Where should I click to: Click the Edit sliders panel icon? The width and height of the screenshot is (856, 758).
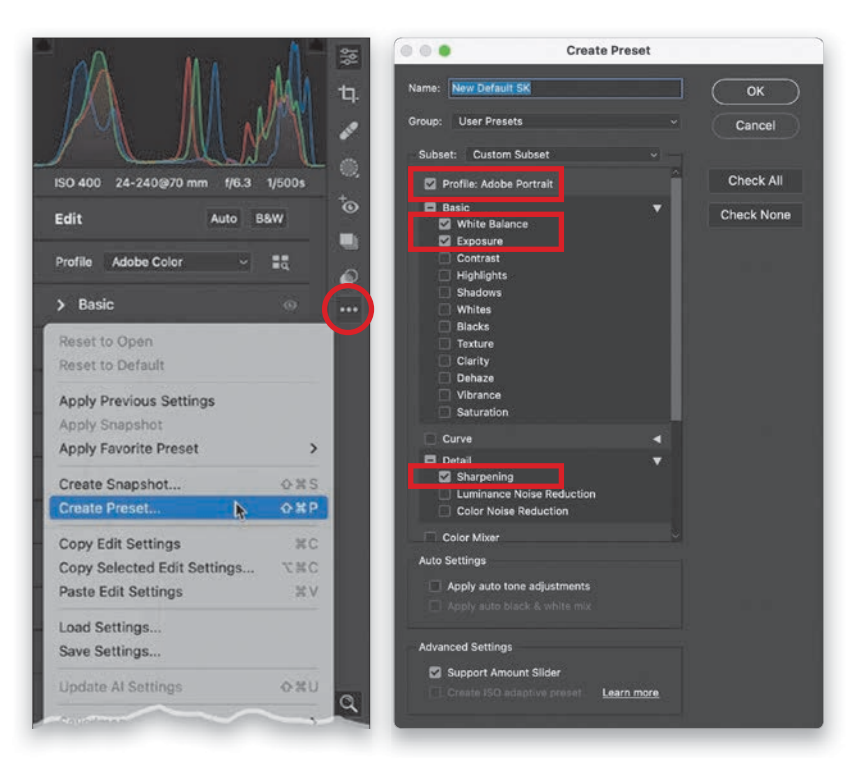pos(348,57)
